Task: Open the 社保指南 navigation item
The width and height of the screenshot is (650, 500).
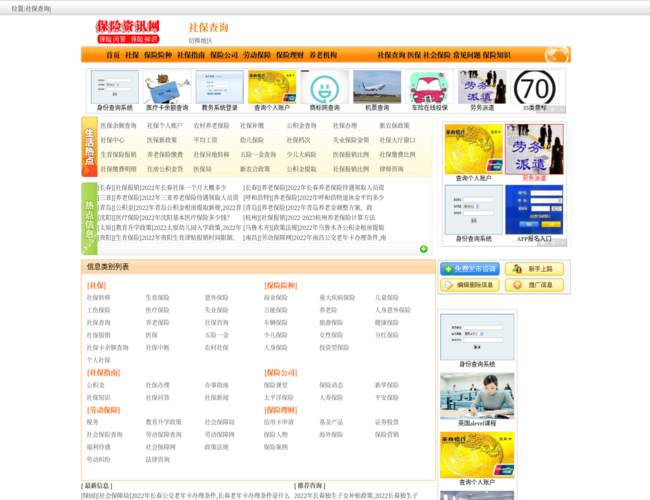Action: [191, 55]
